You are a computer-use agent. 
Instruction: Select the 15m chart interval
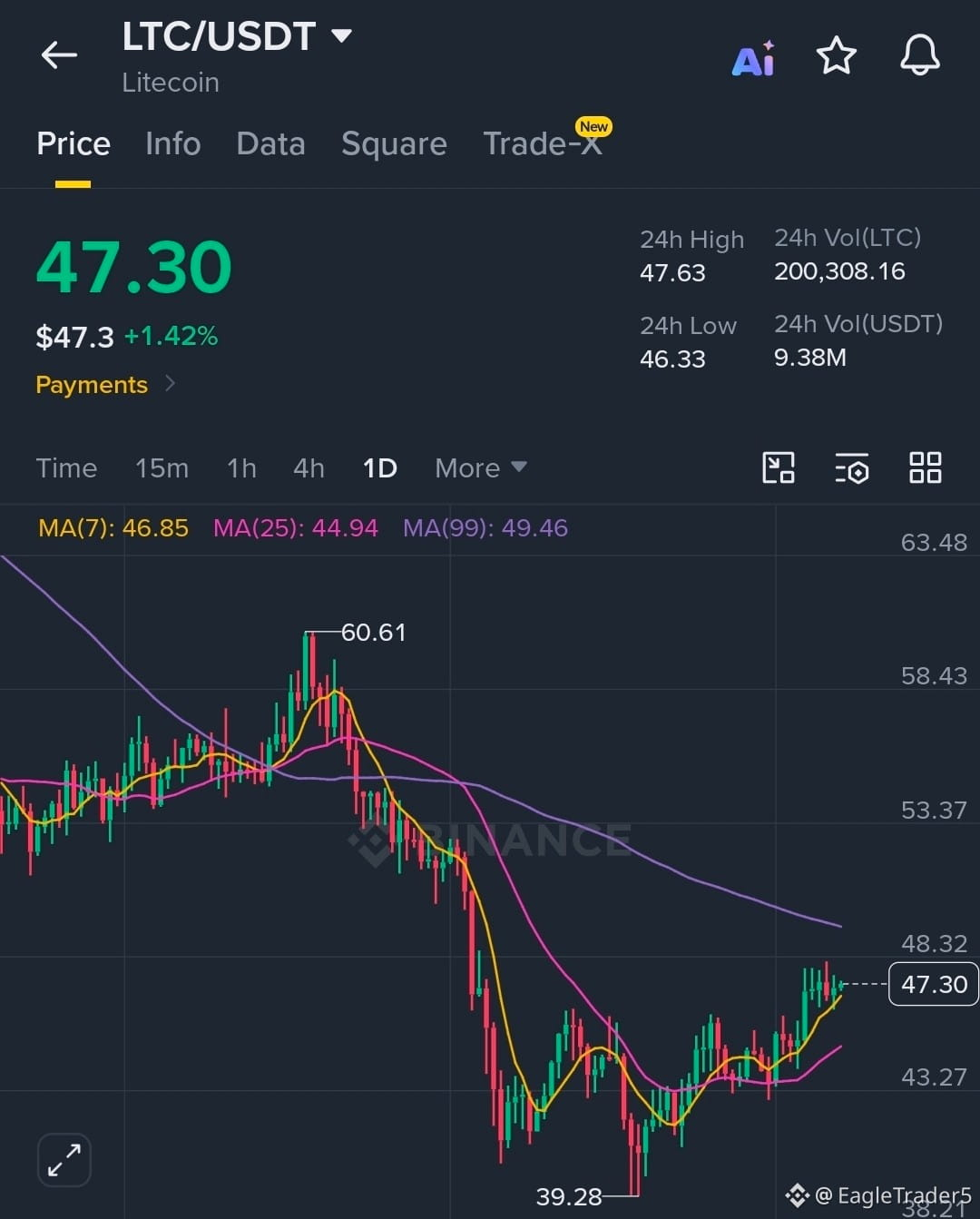(x=162, y=468)
